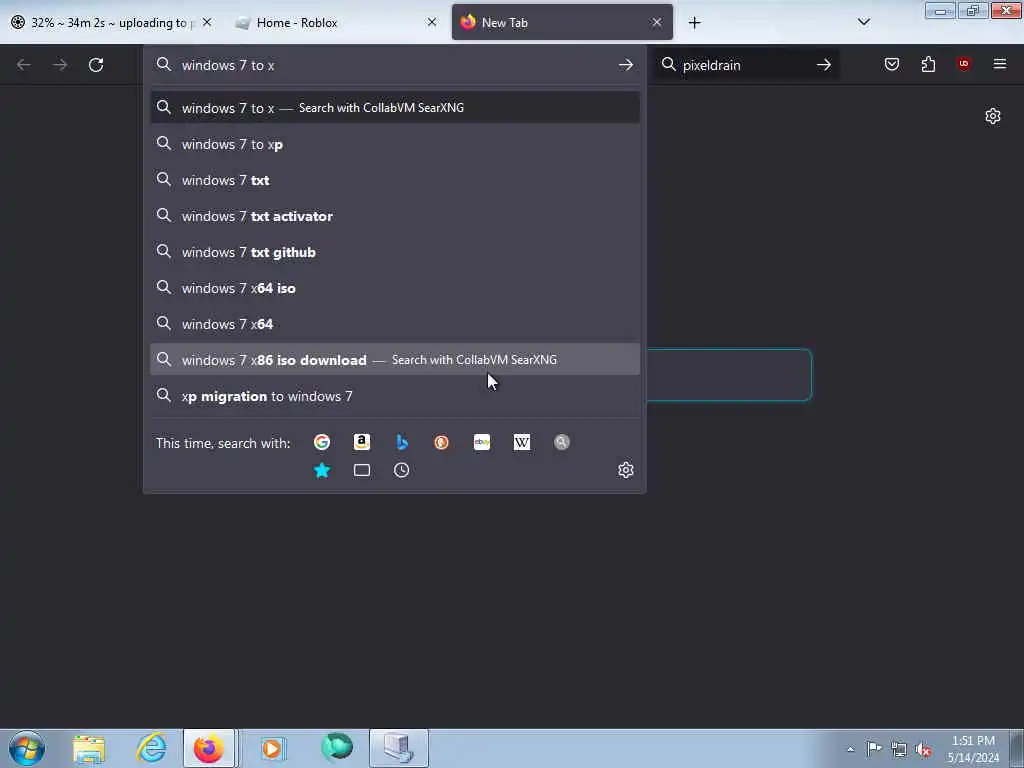
Task: Reload the current page
Action: point(96,65)
